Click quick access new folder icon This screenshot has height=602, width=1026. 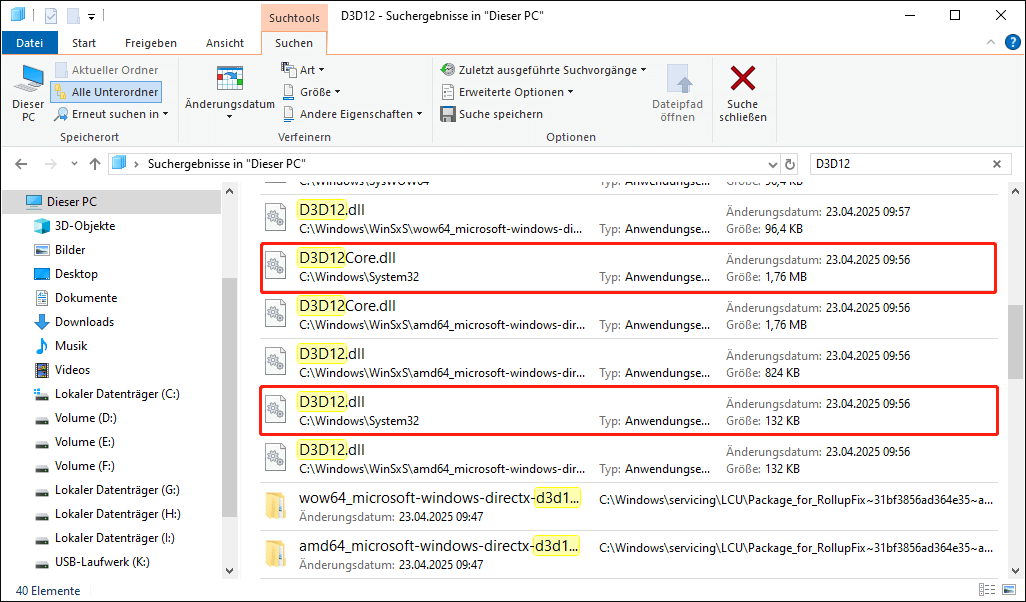[73, 15]
